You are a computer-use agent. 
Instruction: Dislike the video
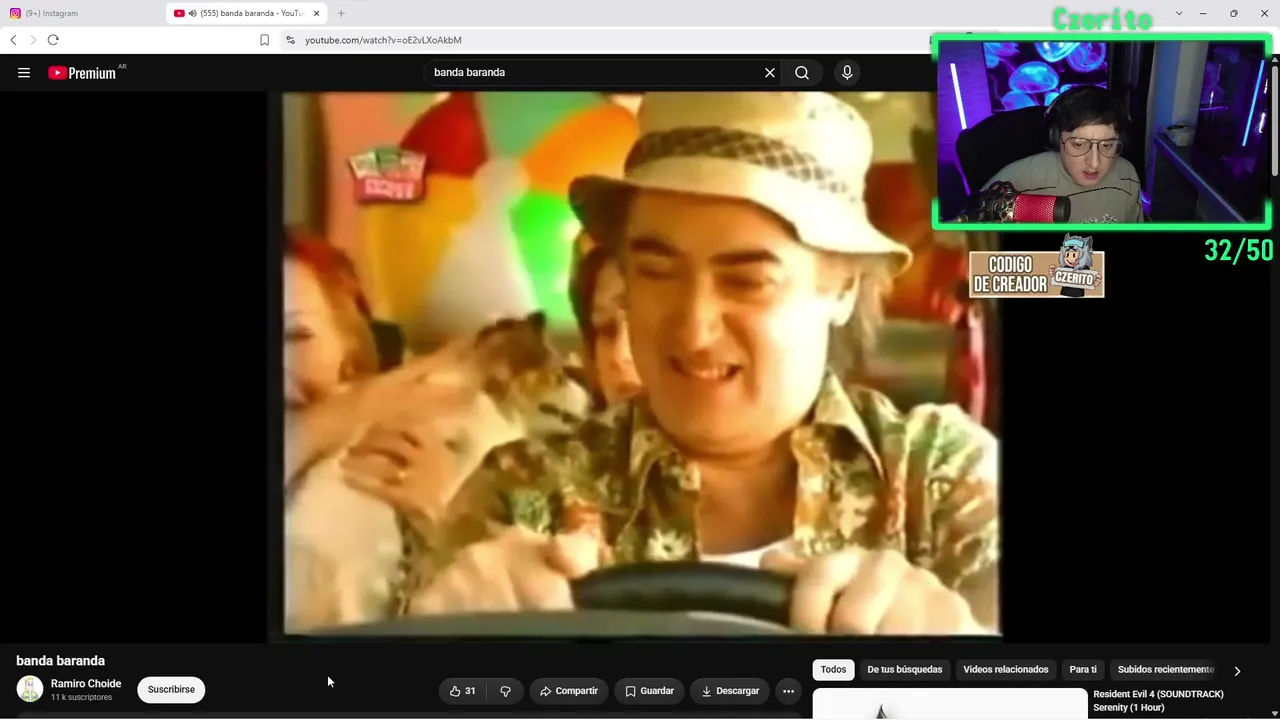click(505, 691)
